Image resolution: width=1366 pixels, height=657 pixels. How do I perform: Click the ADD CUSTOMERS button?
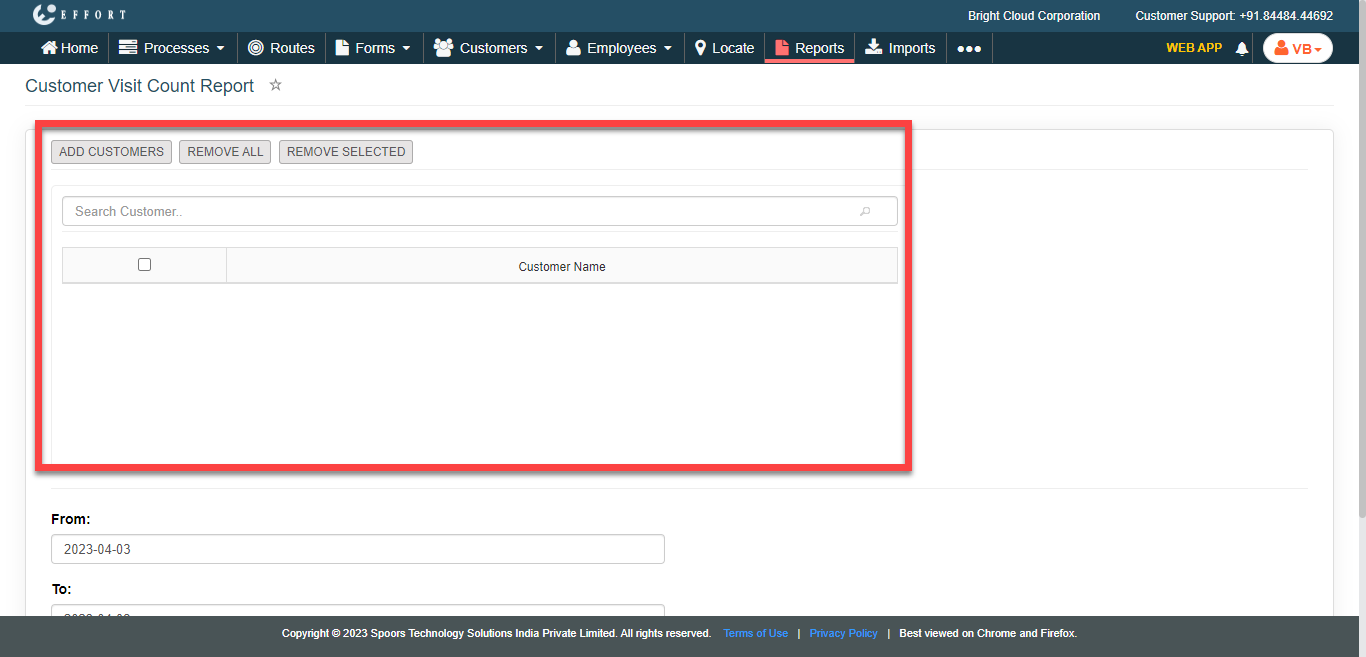[111, 152]
